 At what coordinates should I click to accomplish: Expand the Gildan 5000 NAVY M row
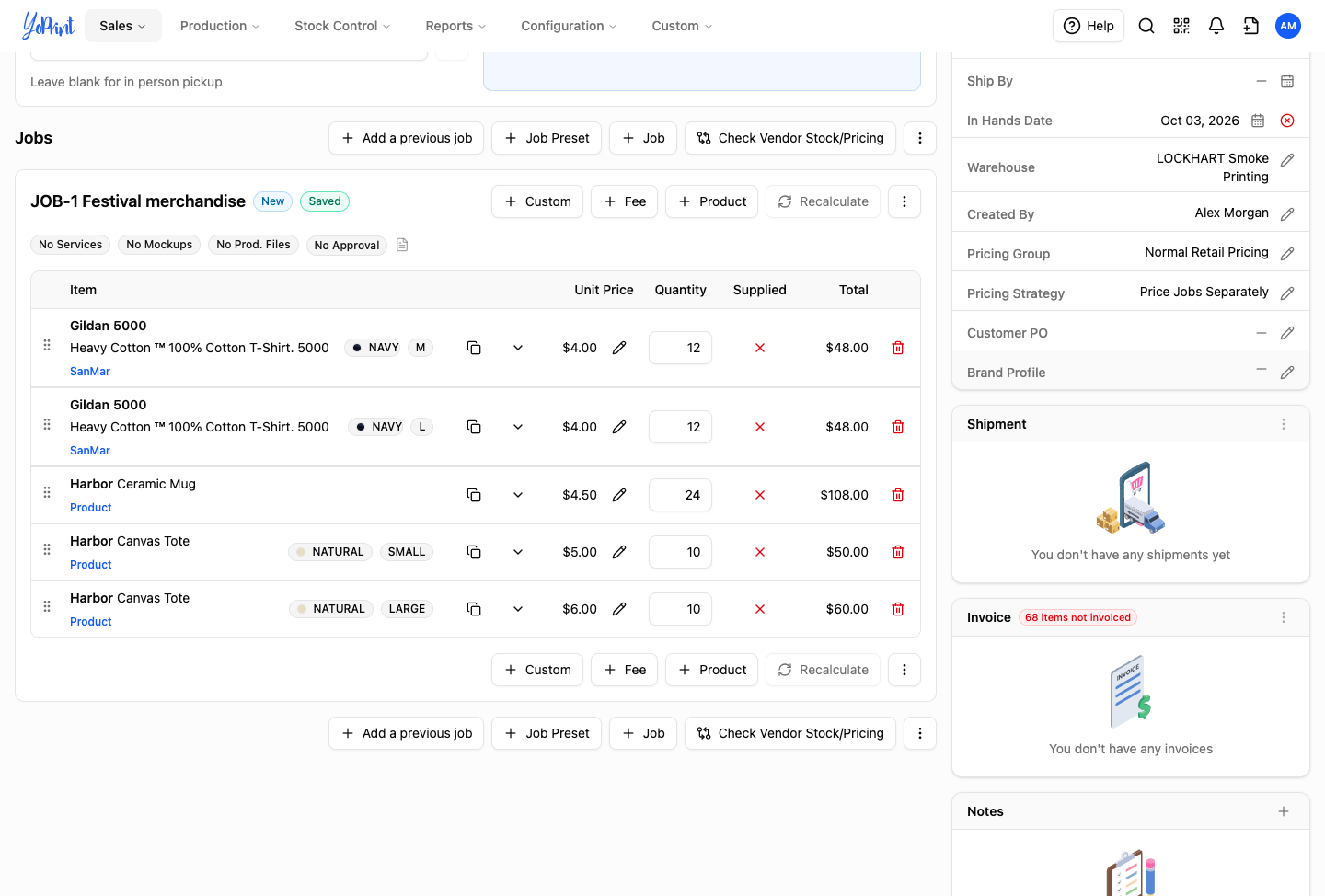(x=518, y=348)
